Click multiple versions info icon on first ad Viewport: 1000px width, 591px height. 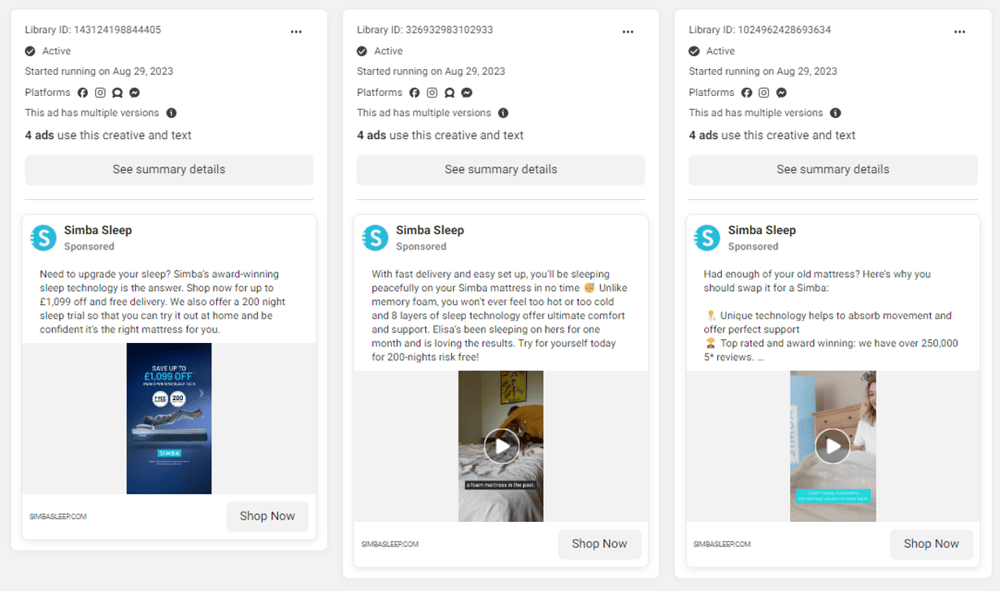[172, 113]
